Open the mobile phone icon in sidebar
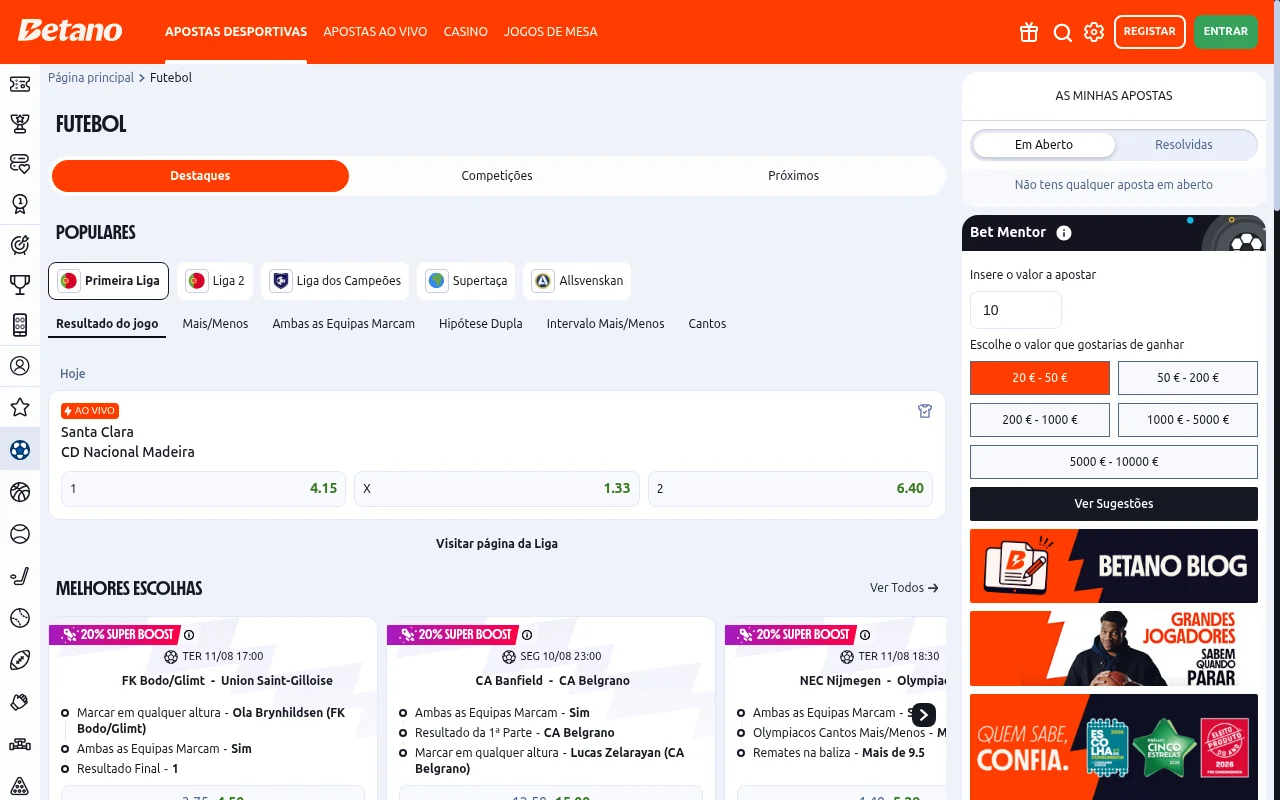This screenshot has width=1280, height=800. pos(20,325)
